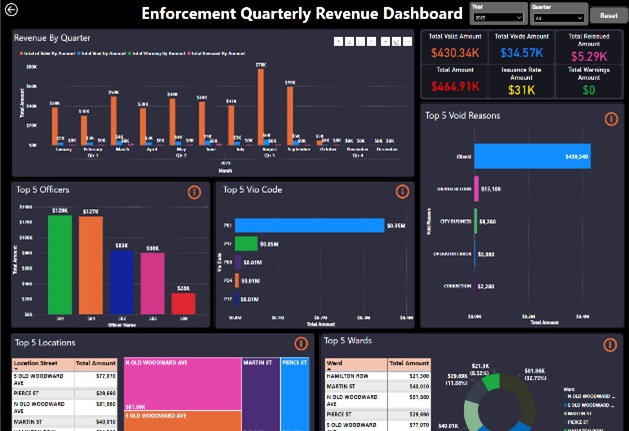Sort by Location Street column header
Viewport: 629px width, 431px height.
point(43,364)
